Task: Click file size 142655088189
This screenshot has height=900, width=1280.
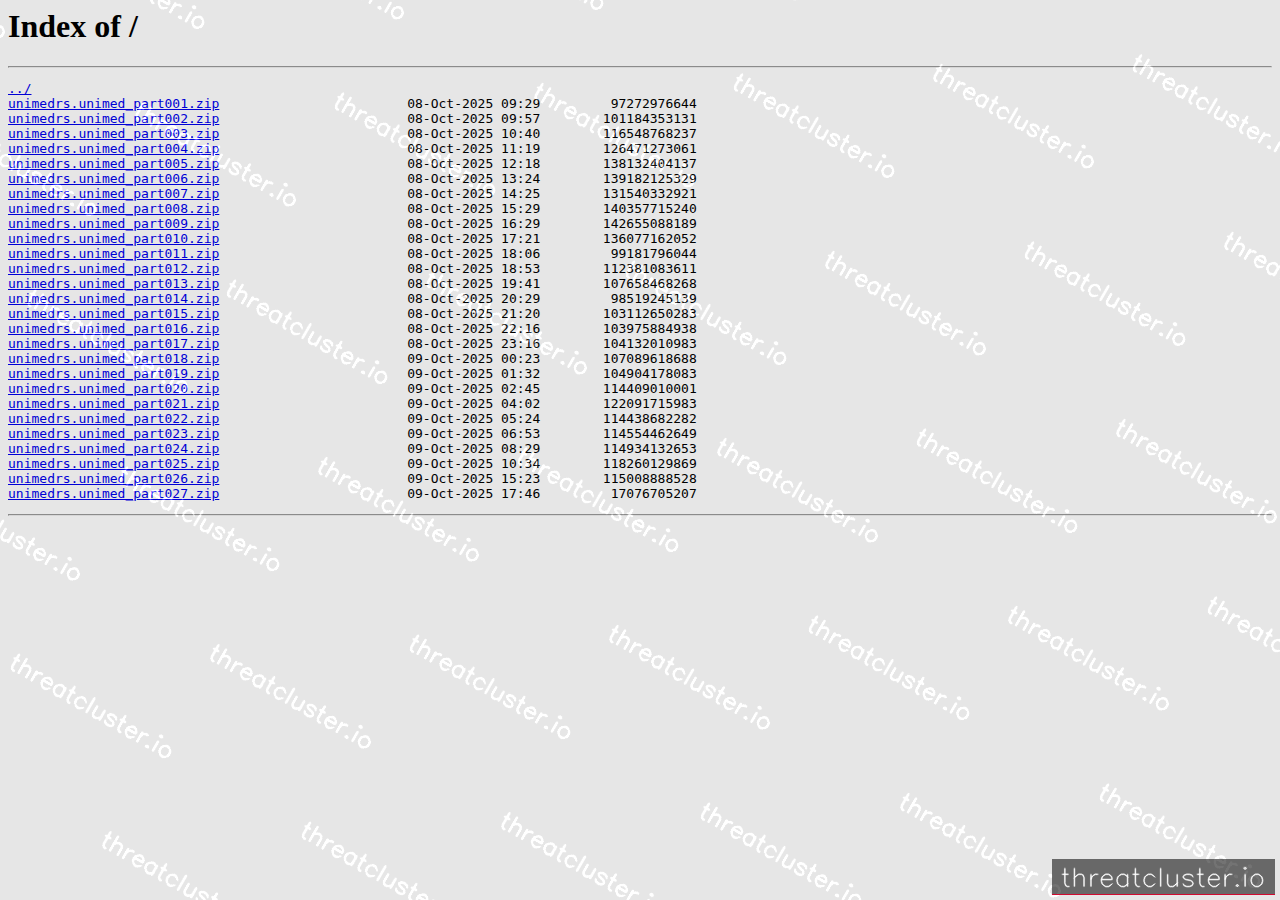Action: tap(650, 224)
